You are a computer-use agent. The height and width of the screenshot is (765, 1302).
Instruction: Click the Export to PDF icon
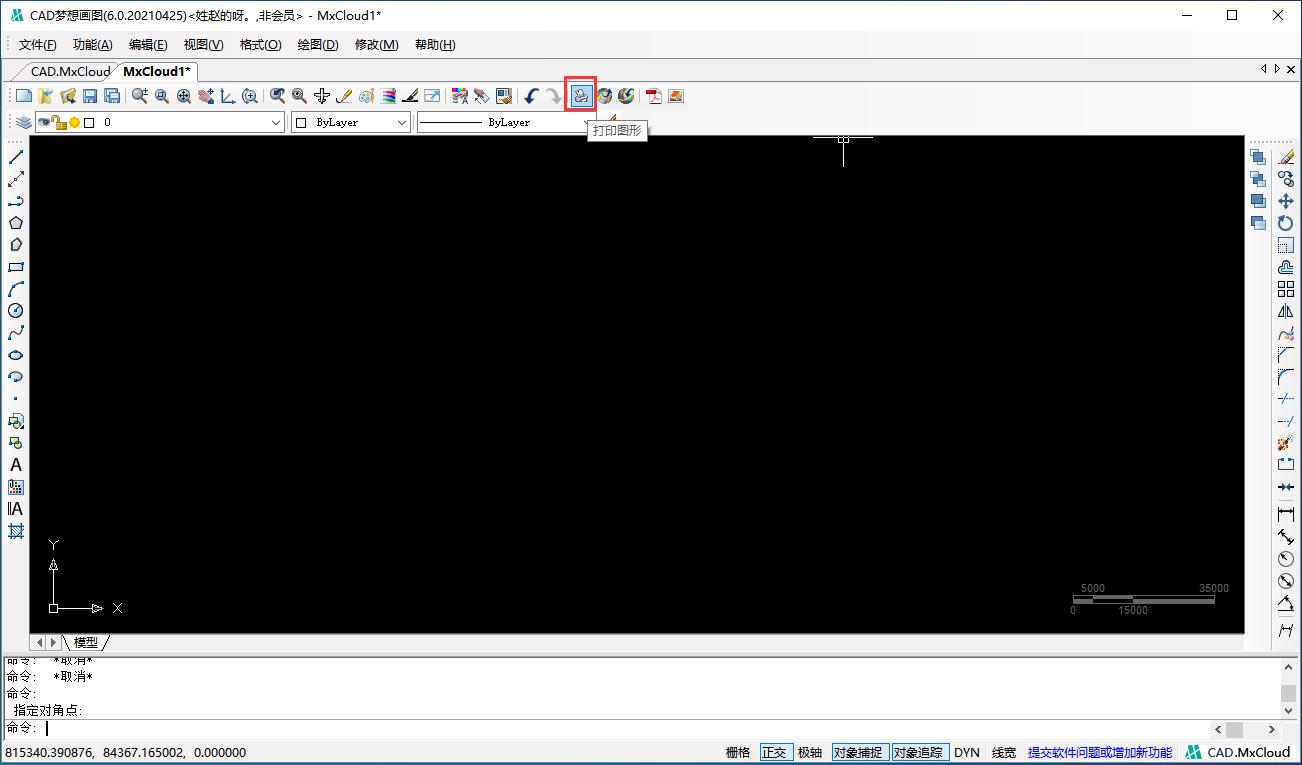[654, 96]
